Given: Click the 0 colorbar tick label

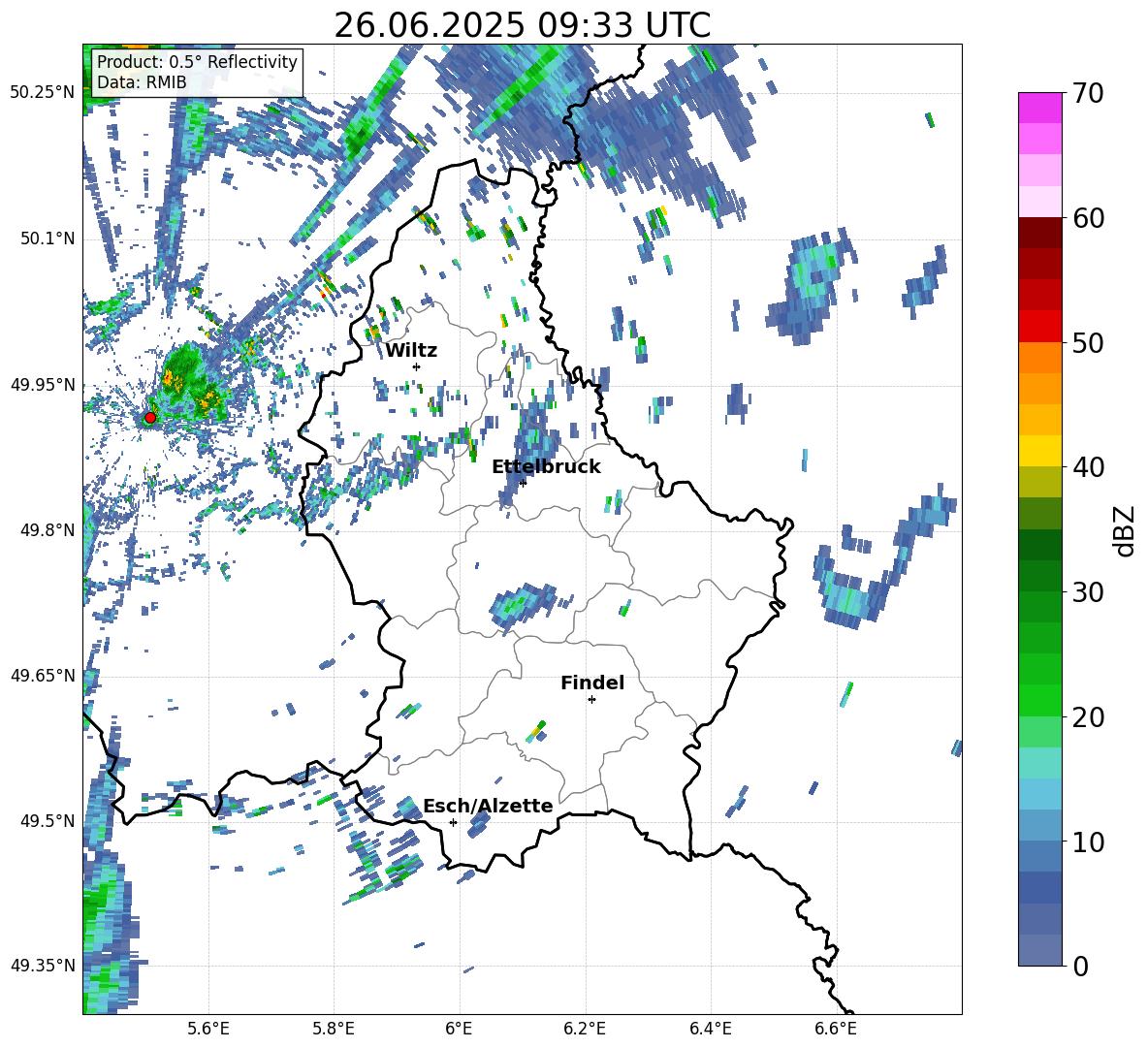Looking at the screenshot, I should 1081,966.
